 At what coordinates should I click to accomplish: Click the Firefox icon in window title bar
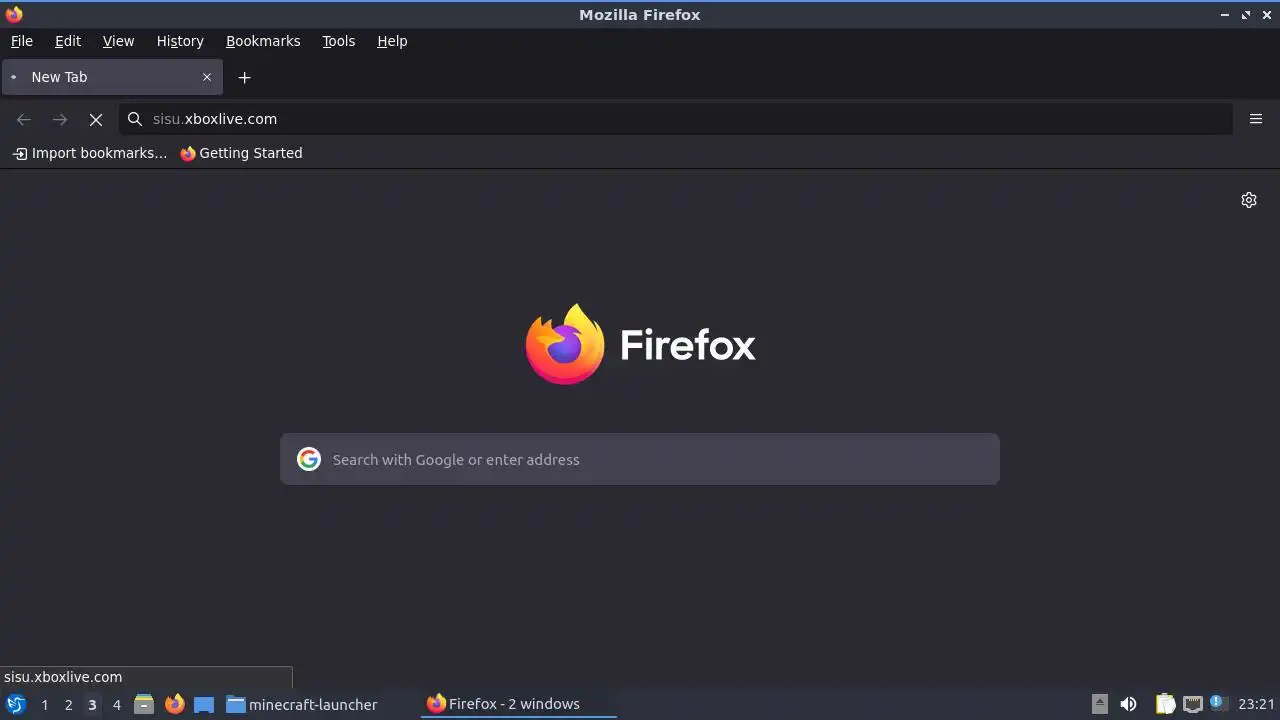[x=13, y=14]
